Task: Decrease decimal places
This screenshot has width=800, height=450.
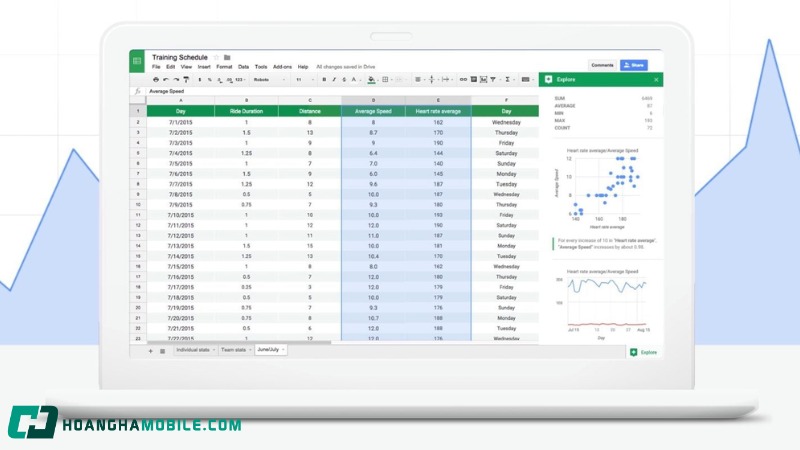Action: tap(219, 80)
